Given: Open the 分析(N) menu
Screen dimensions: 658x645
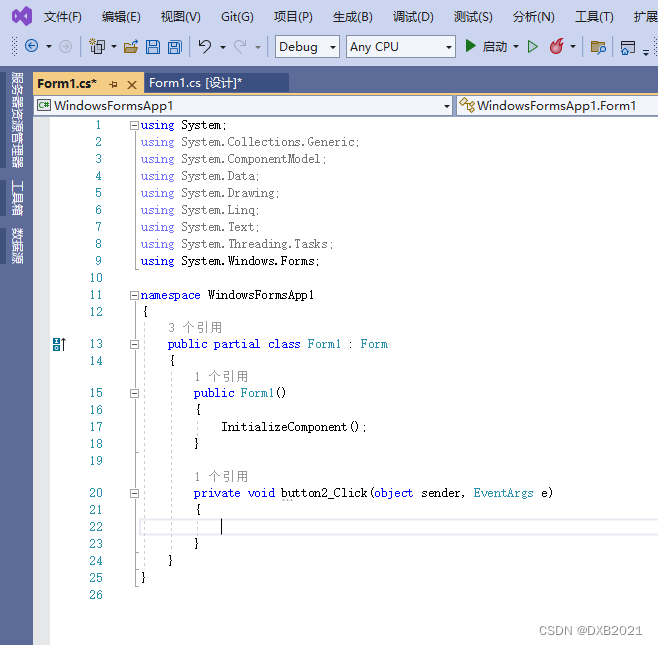Looking at the screenshot, I should pyautogui.click(x=533, y=17).
